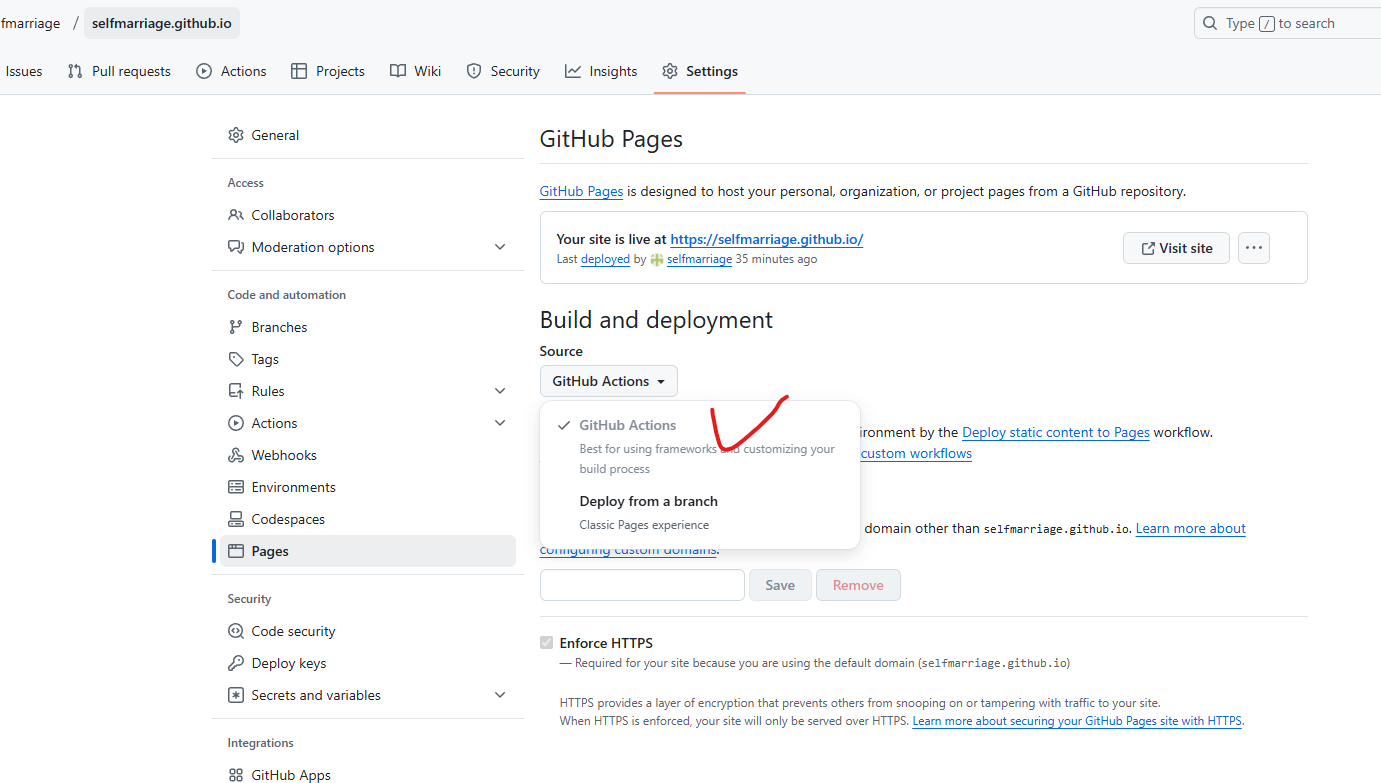The width and height of the screenshot is (1381, 783).
Task: Click the selfmarriage.github.io repository breadcrumb
Action: pyautogui.click(x=162, y=23)
